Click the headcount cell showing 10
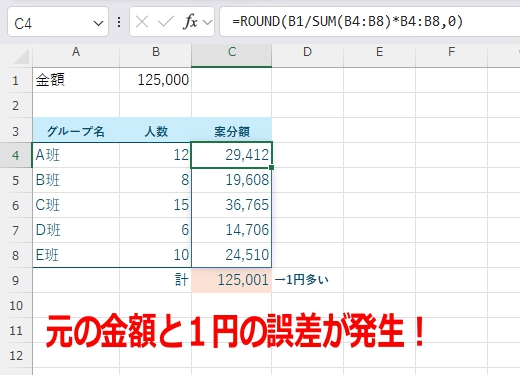Image resolution: width=520 pixels, height=375 pixels. point(156,255)
